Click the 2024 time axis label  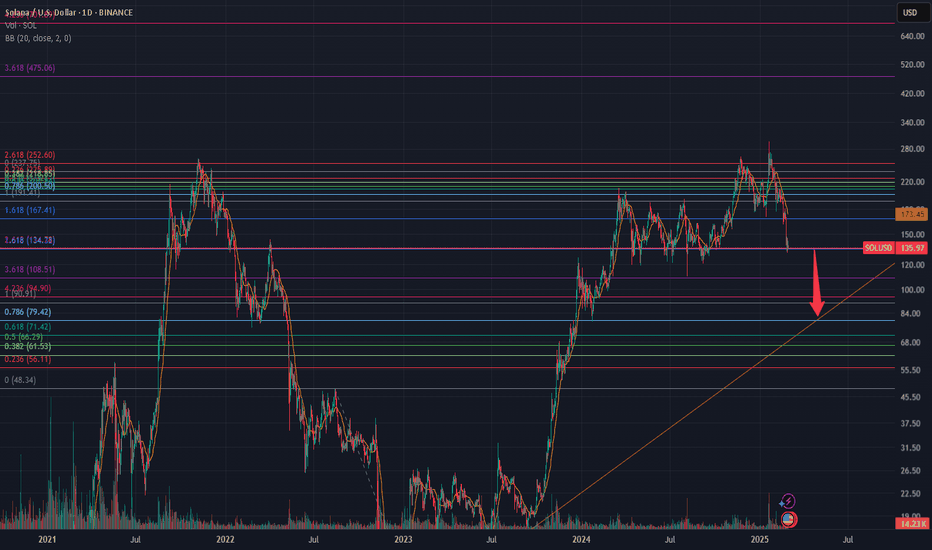pos(581,539)
